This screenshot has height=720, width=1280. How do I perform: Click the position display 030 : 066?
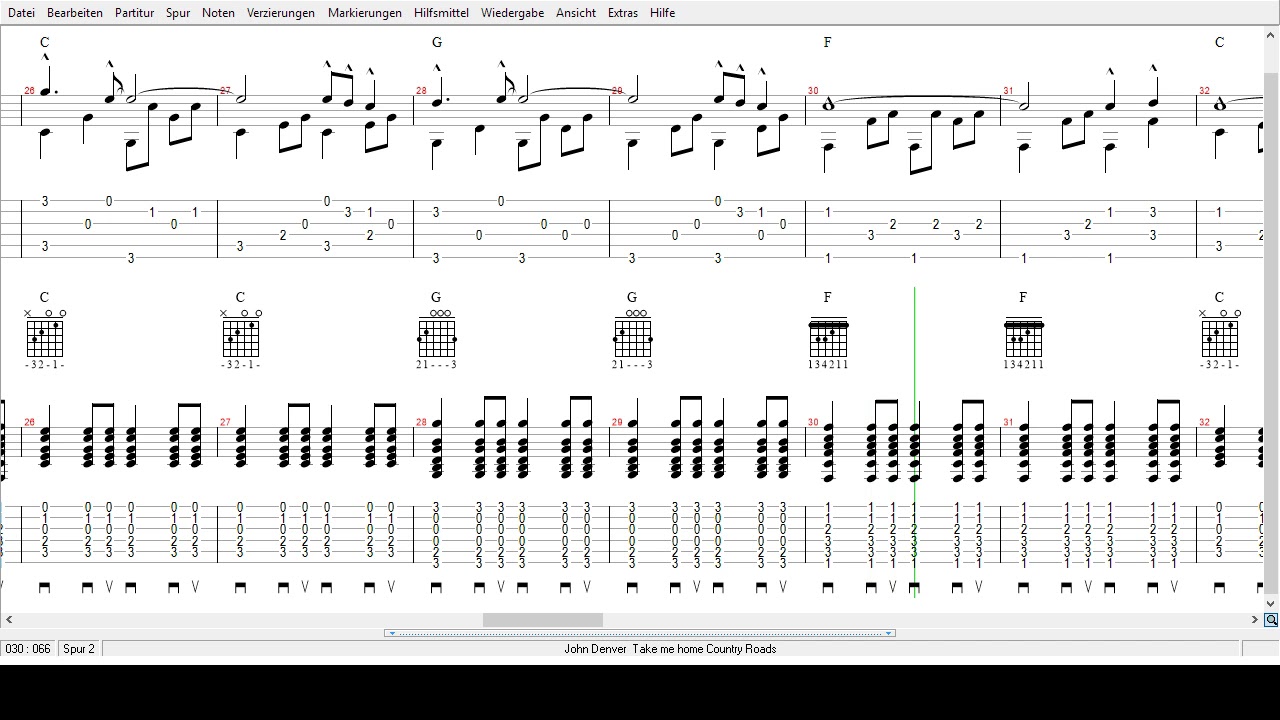tap(28, 649)
